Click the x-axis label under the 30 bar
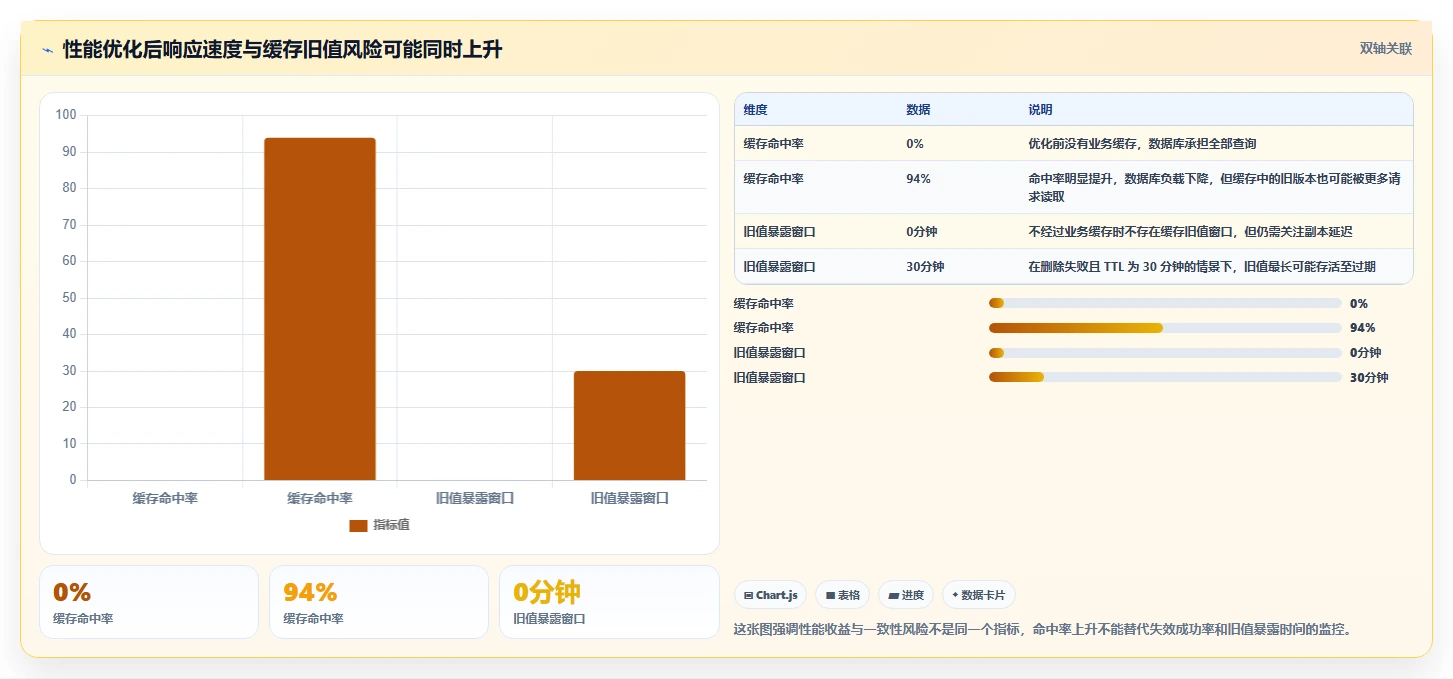Screen dimensions: 1453x679 coord(629,497)
